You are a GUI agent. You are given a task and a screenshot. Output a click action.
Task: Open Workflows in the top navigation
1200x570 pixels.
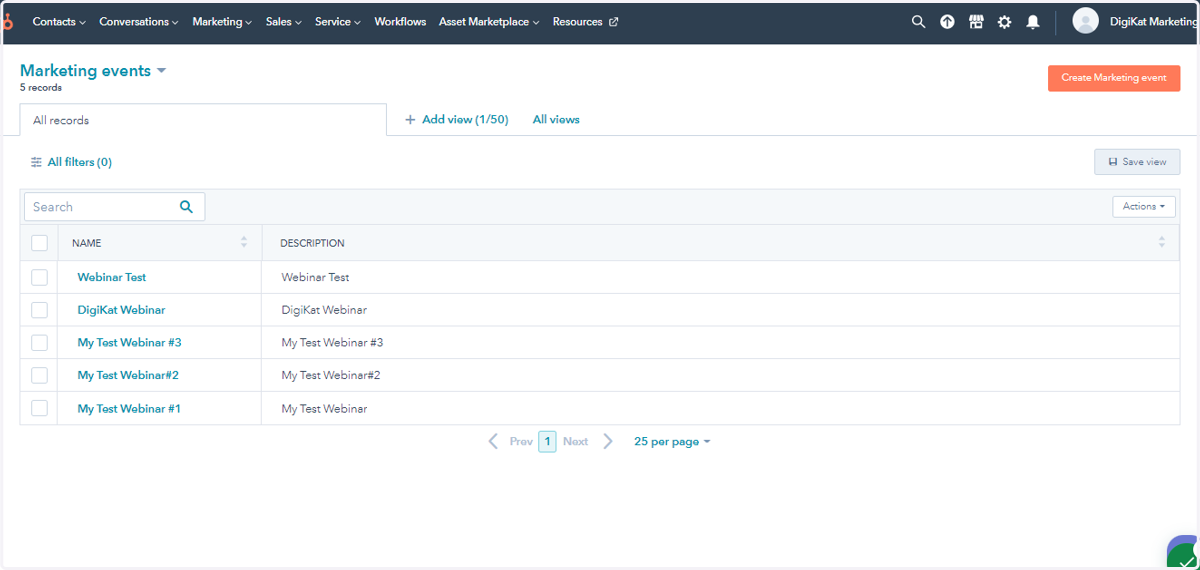tap(400, 21)
